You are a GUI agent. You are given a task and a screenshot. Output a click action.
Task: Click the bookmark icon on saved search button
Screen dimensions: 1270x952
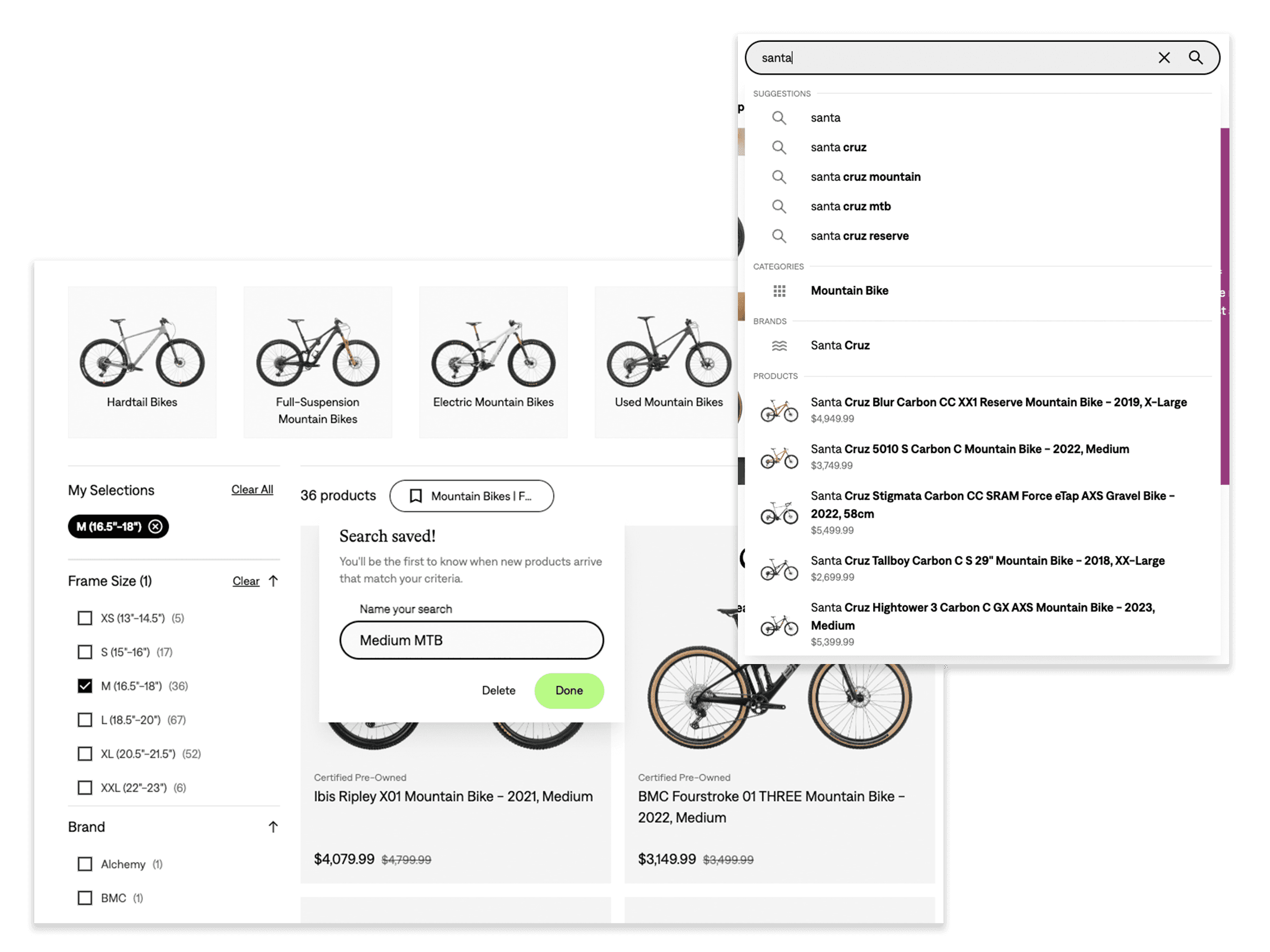[416, 496]
